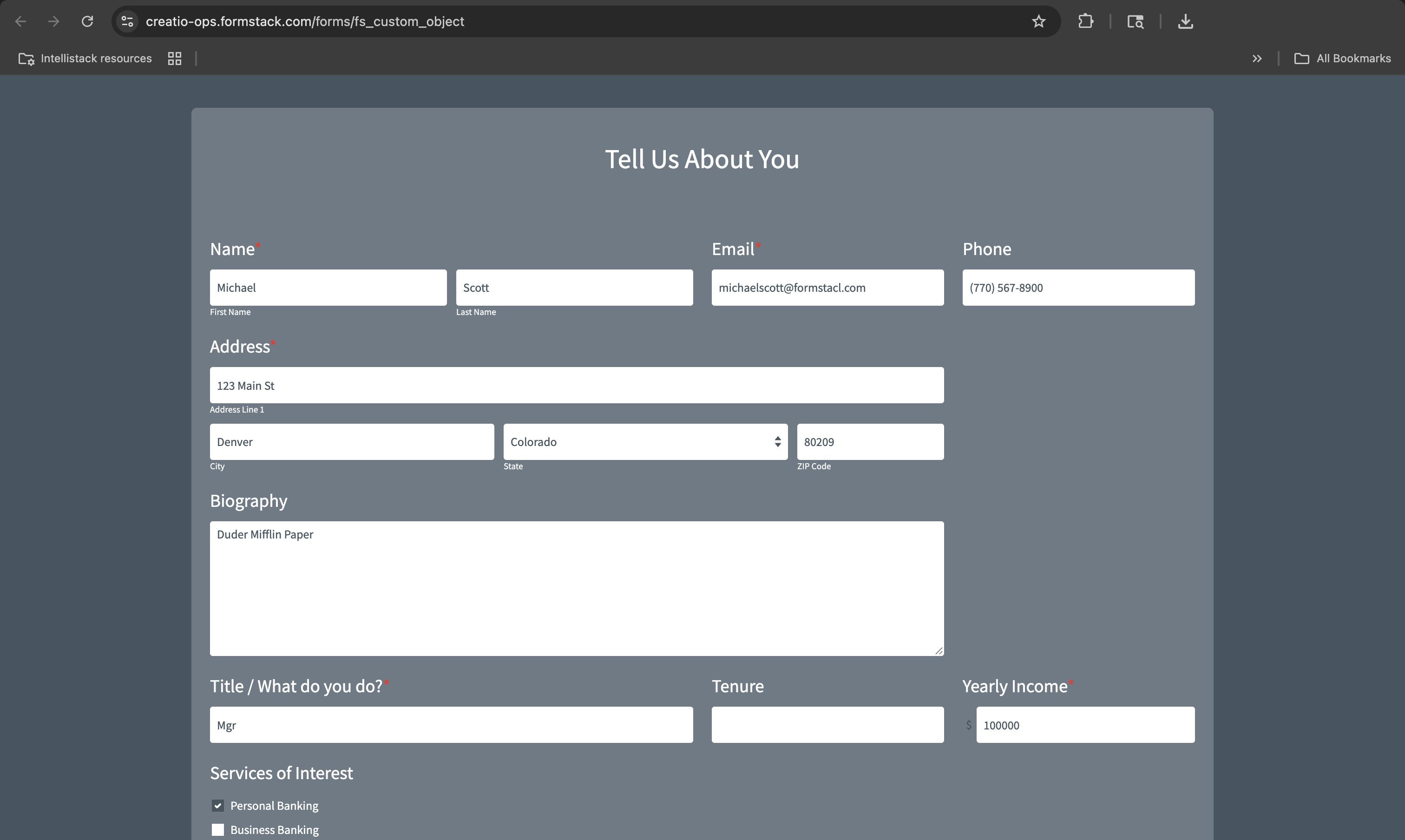Click the browser forward arrow
Viewport: 1405px width, 840px height.
54,21
